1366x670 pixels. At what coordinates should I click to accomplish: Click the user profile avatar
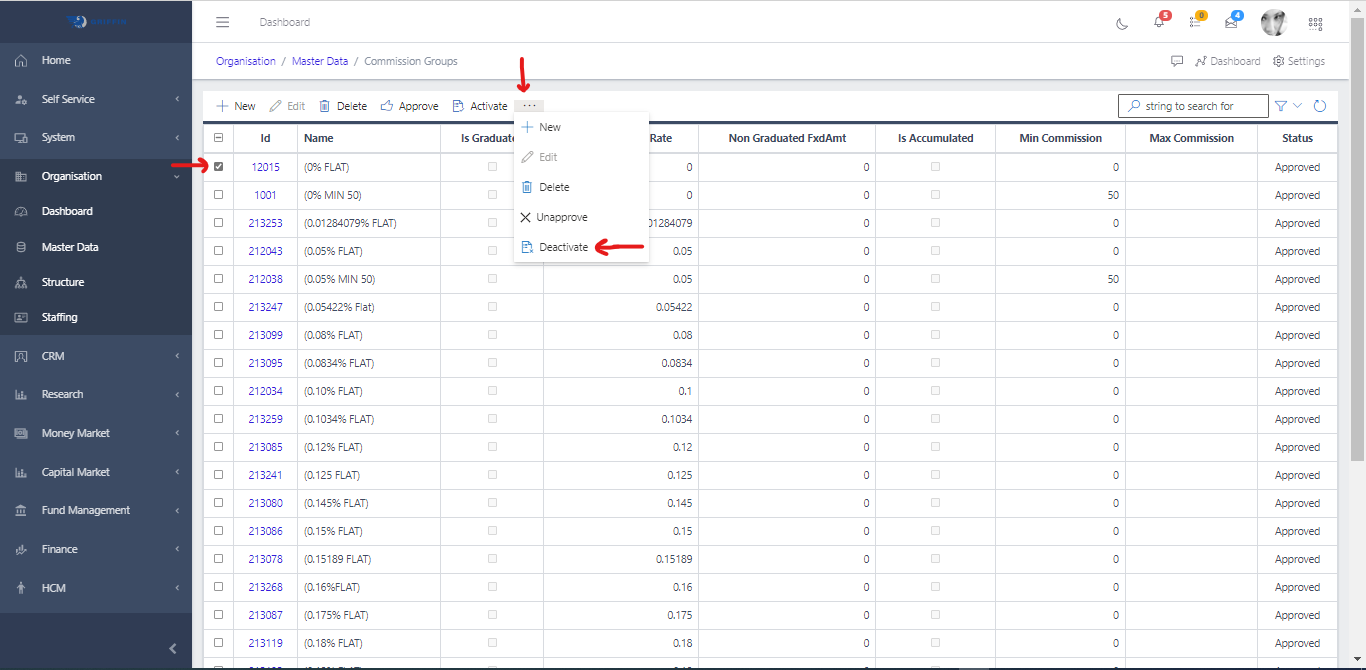coord(1273,22)
